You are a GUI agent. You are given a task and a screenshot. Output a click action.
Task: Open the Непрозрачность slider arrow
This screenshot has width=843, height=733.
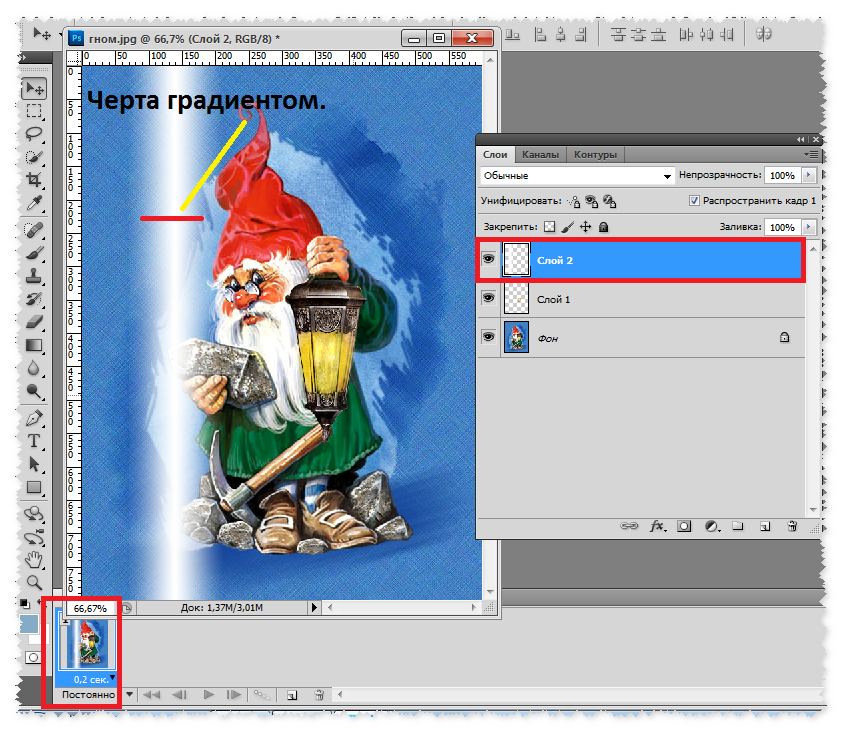pyautogui.click(x=809, y=175)
